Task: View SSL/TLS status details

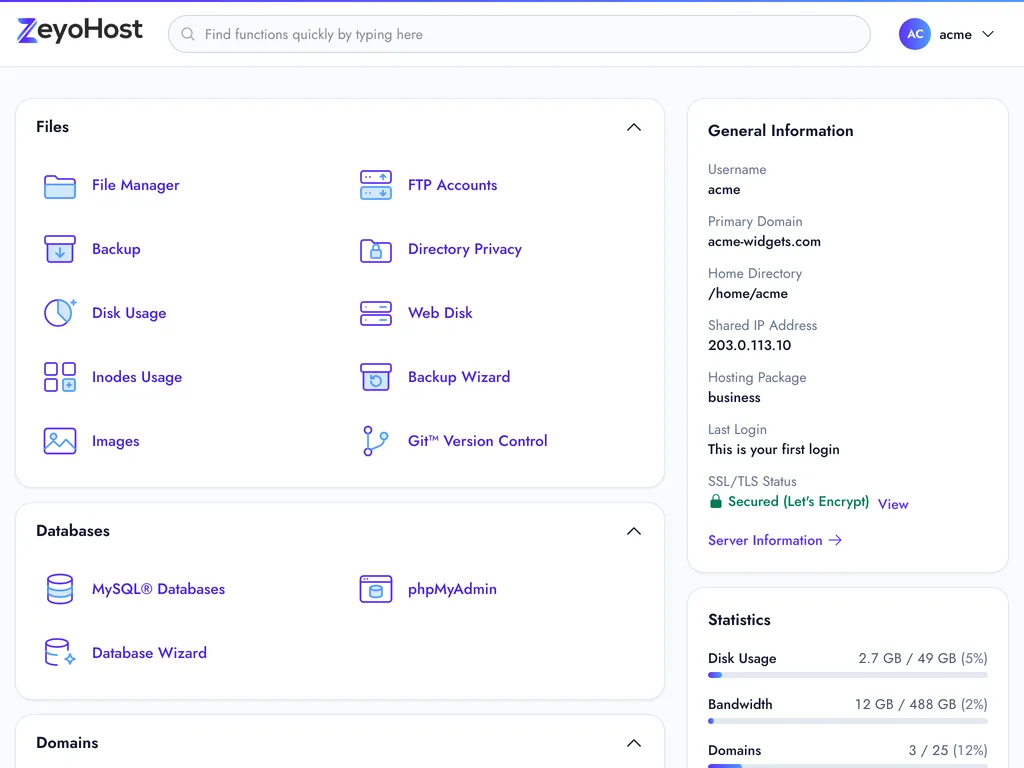Action: 893,504
